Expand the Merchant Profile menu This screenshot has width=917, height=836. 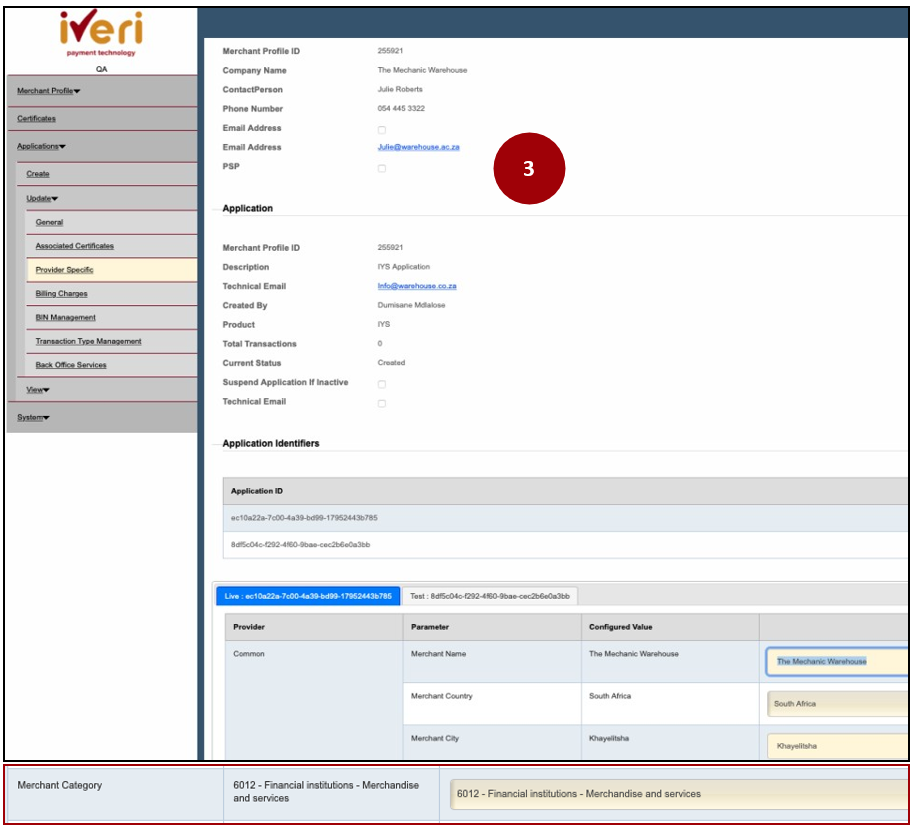click(x=49, y=91)
